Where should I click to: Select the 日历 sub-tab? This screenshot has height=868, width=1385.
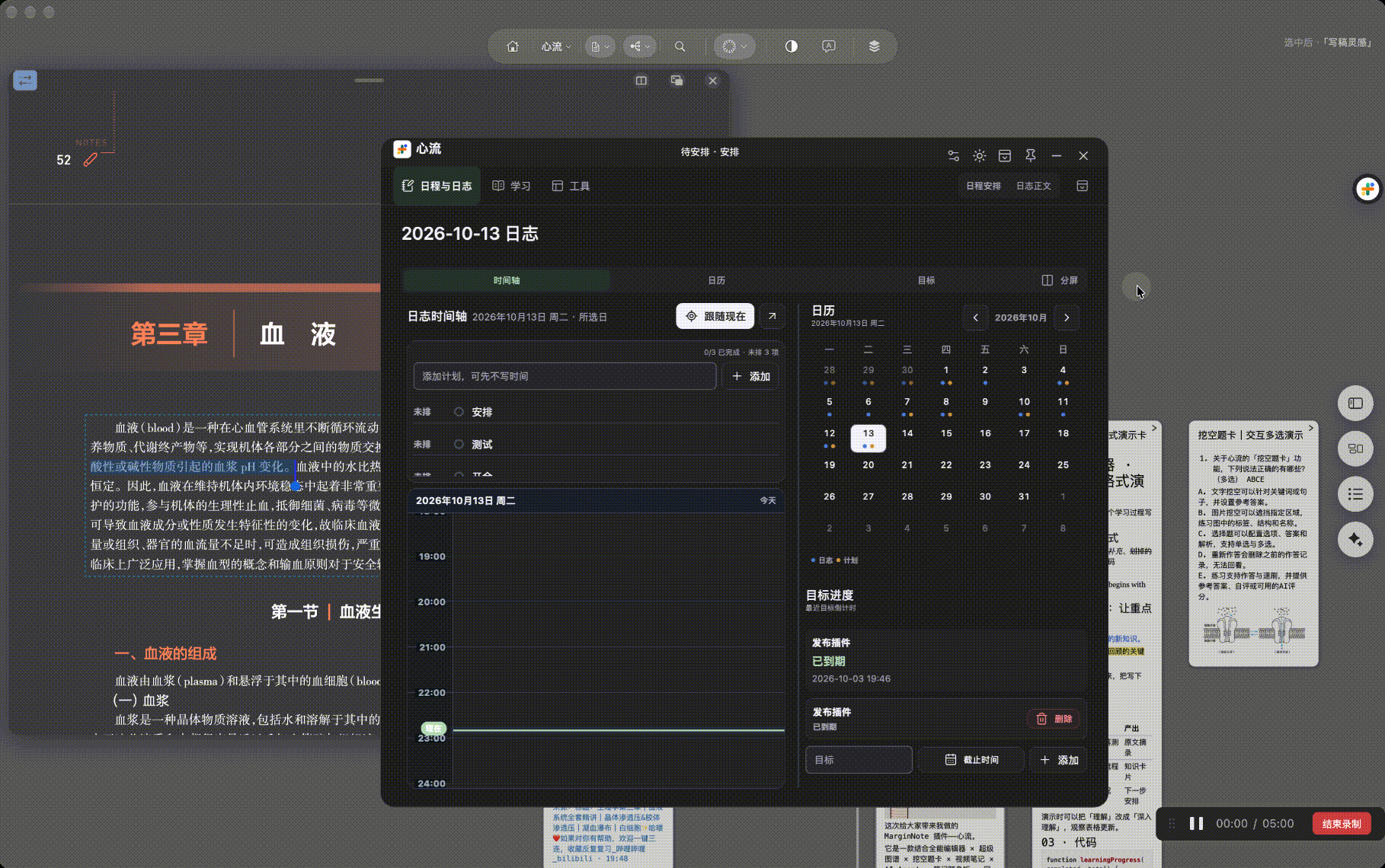click(716, 280)
